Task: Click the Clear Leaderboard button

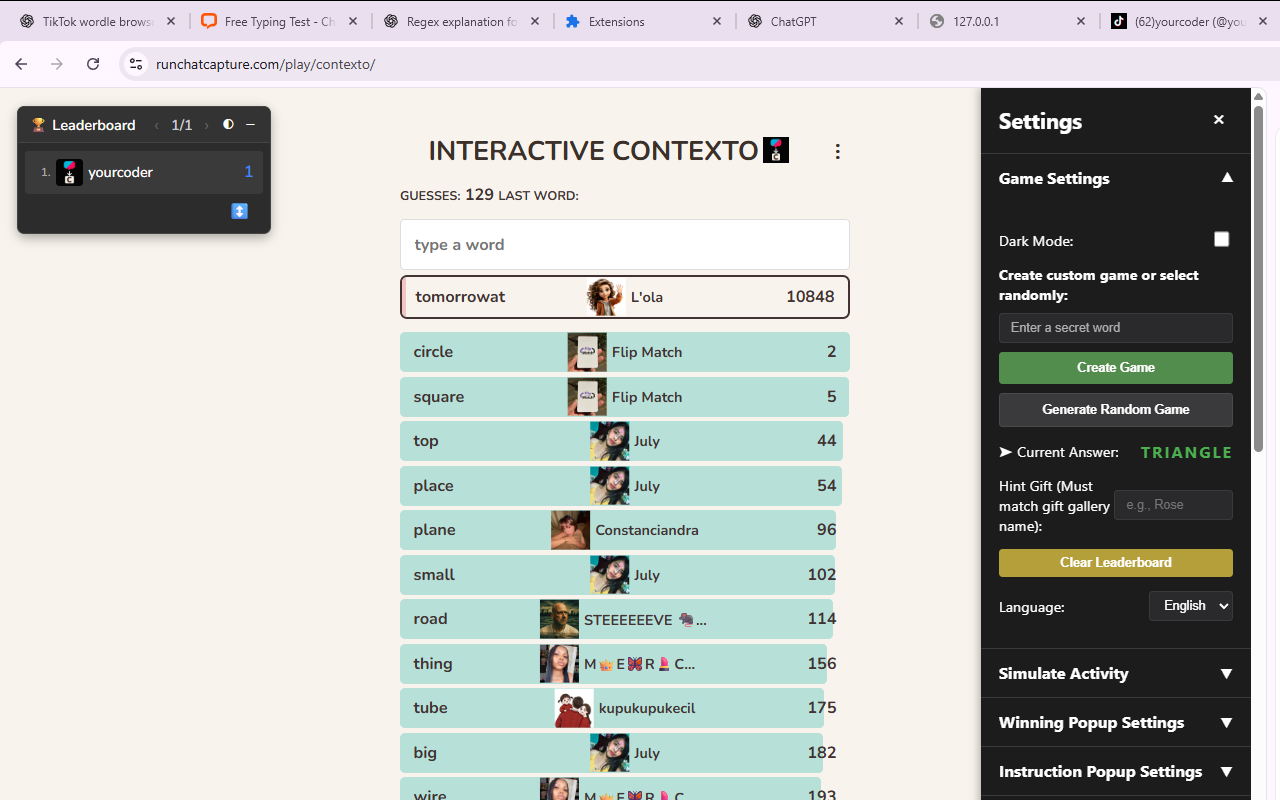Action: coord(1116,563)
